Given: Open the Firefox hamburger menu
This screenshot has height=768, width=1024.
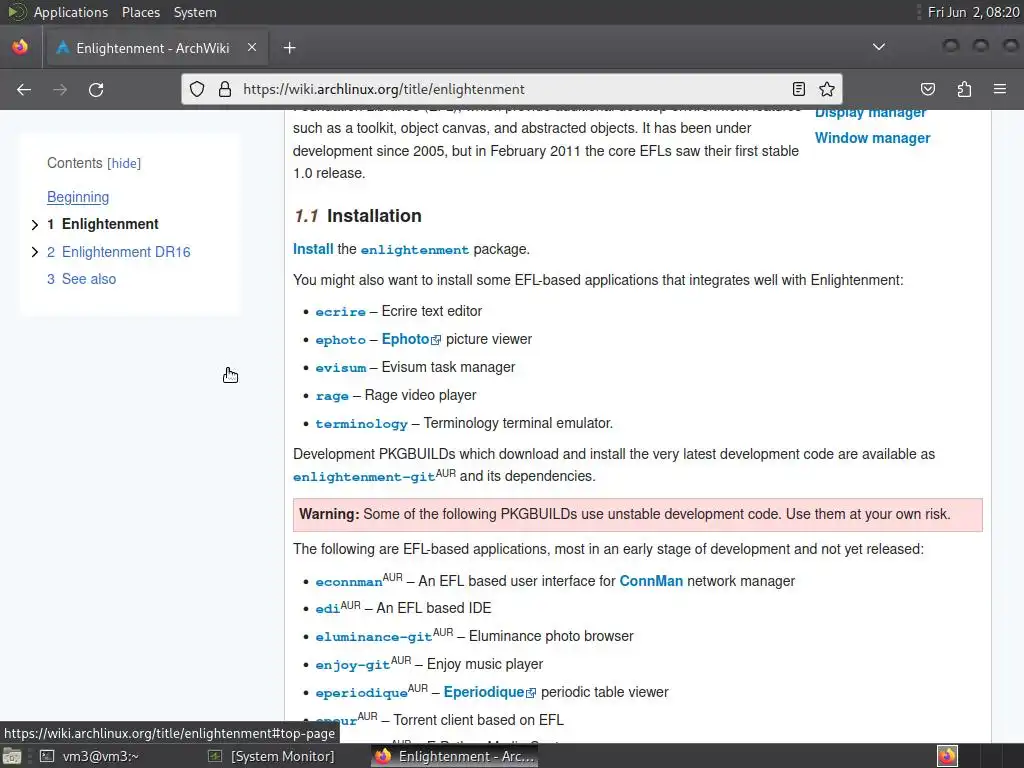Looking at the screenshot, I should pyautogui.click(x=1000, y=89).
